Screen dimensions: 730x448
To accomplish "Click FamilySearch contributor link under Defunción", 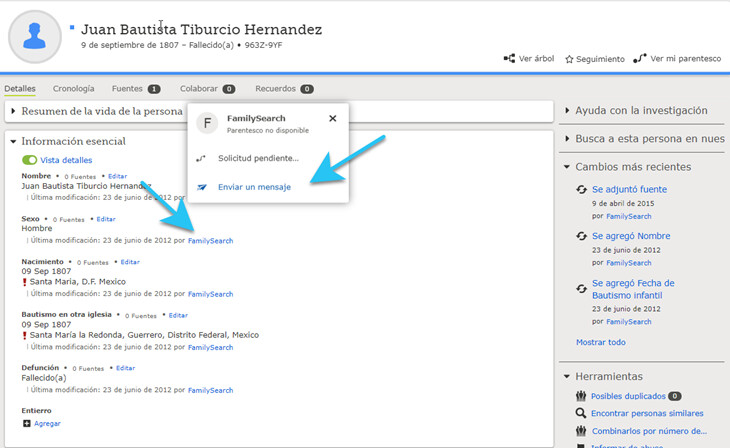I will 210,390.
